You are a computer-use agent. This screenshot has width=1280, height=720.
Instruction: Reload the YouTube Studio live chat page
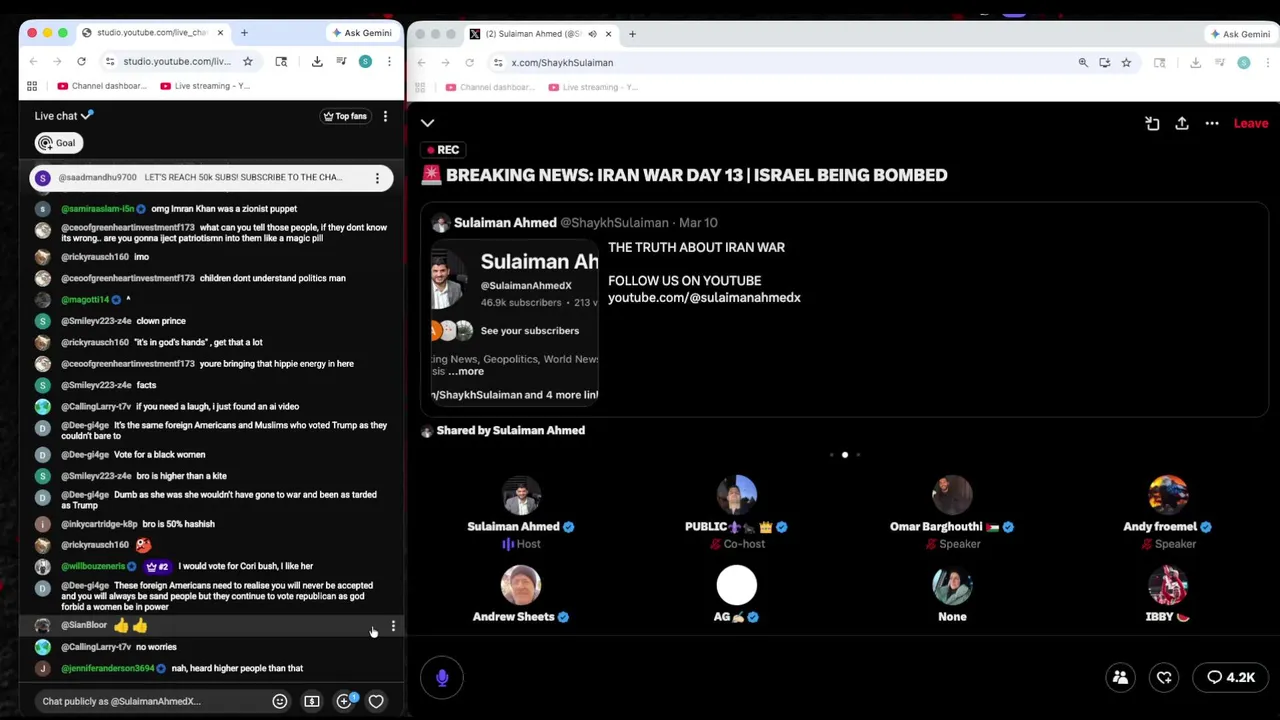(x=81, y=62)
